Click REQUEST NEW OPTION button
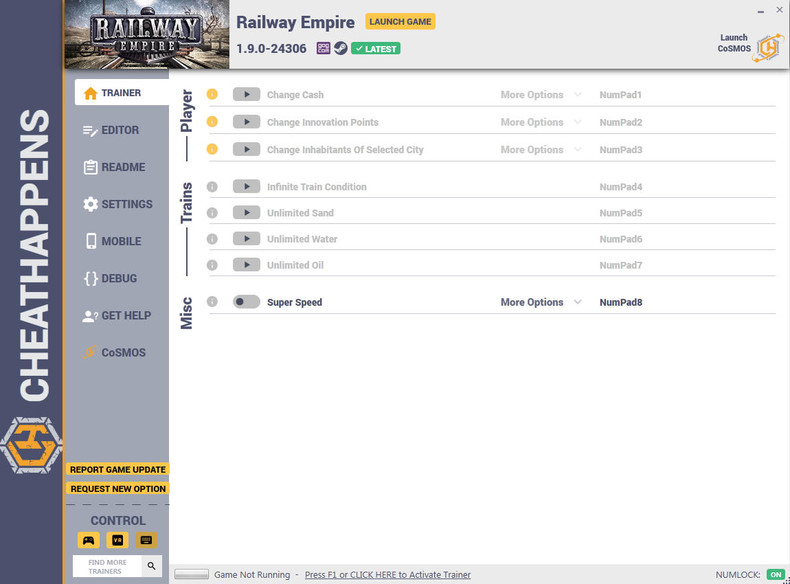The width and height of the screenshot is (790, 584). (x=117, y=488)
